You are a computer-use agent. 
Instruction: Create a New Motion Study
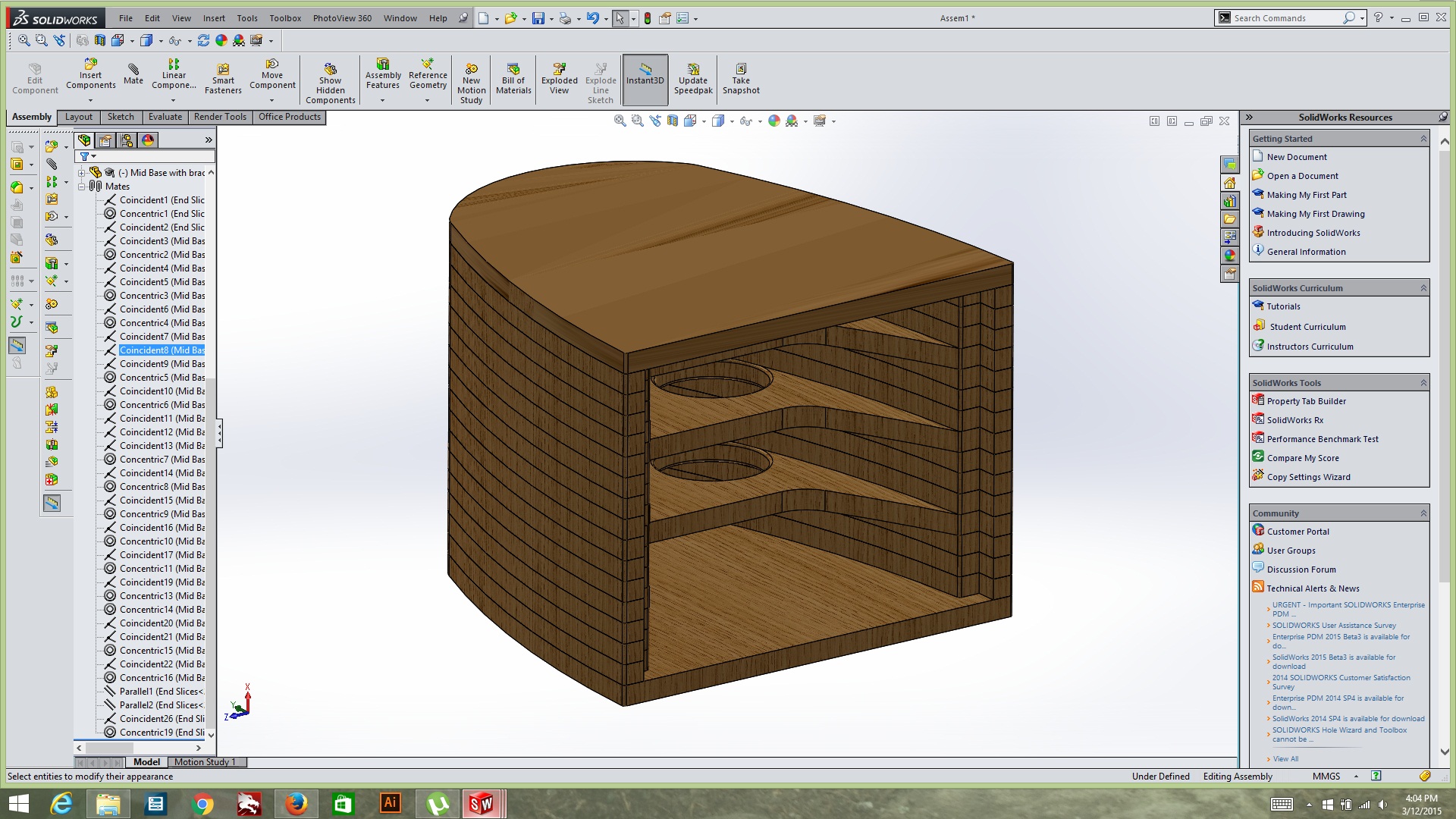tap(471, 83)
